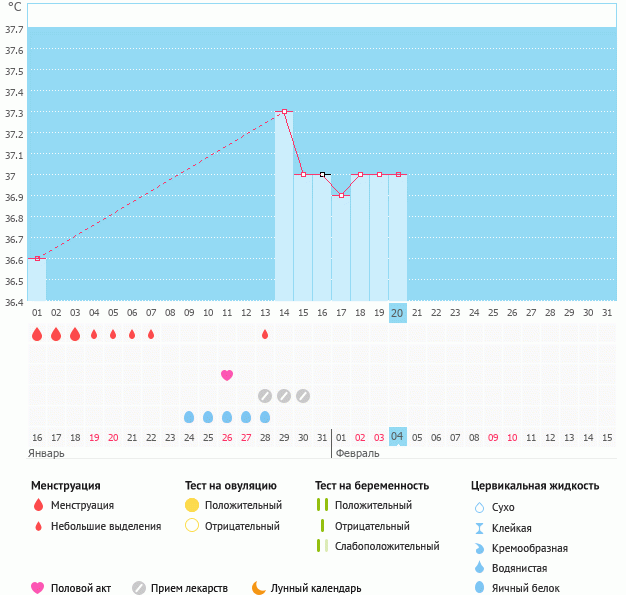This screenshot has height=595, width=626.
Task: Click the 37.7 axis value
Action: tap(14, 29)
